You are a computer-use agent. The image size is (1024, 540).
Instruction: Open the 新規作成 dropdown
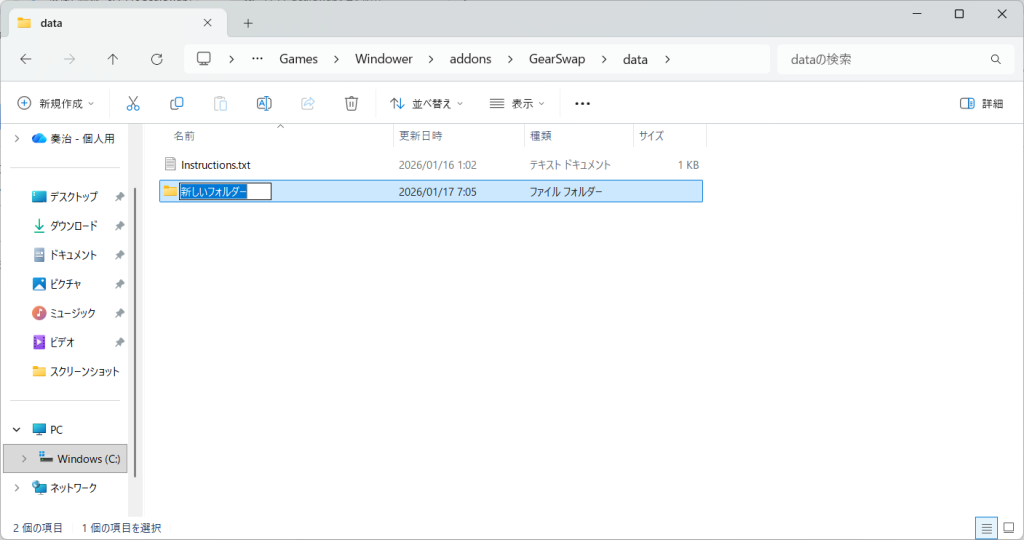point(56,103)
